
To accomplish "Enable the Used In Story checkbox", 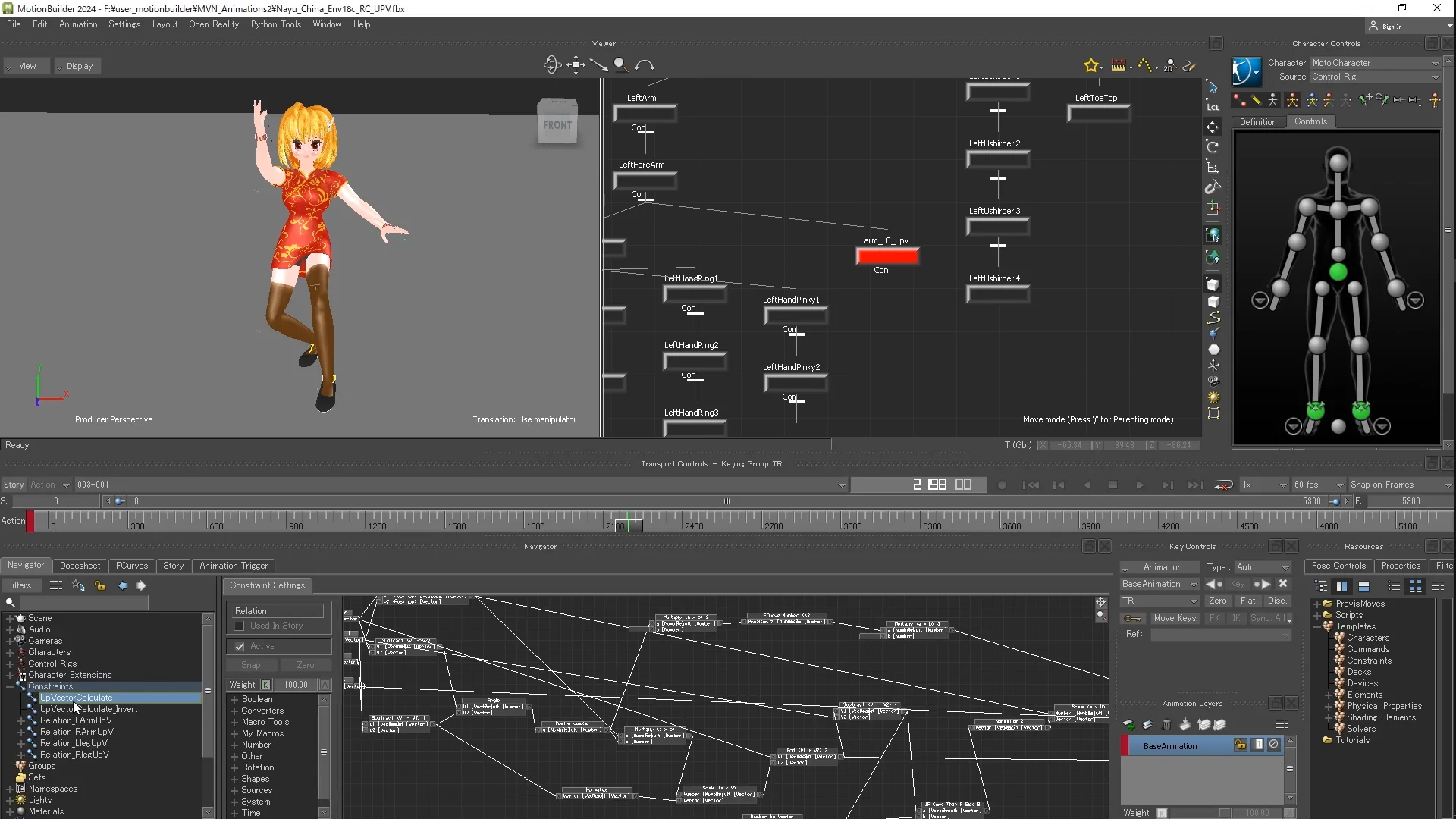I will pos(239,626).
